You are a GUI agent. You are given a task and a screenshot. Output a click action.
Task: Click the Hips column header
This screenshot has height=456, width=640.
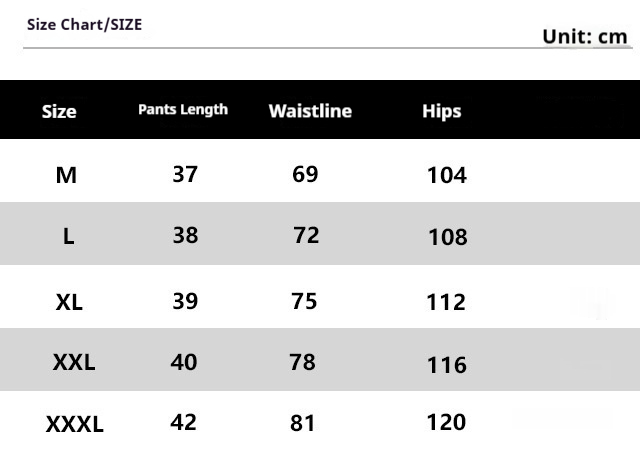point(442,111)
